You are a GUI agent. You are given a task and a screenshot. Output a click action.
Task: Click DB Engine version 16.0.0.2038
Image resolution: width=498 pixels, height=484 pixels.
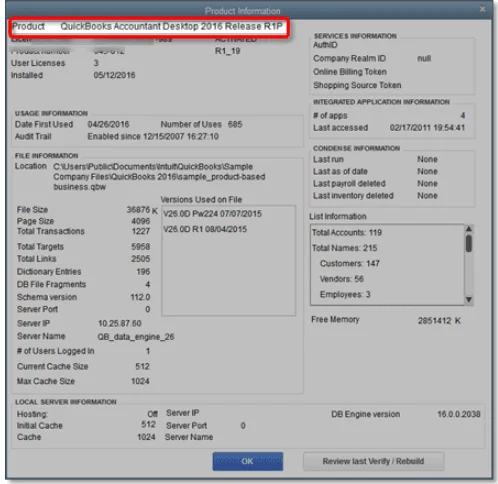459,414
